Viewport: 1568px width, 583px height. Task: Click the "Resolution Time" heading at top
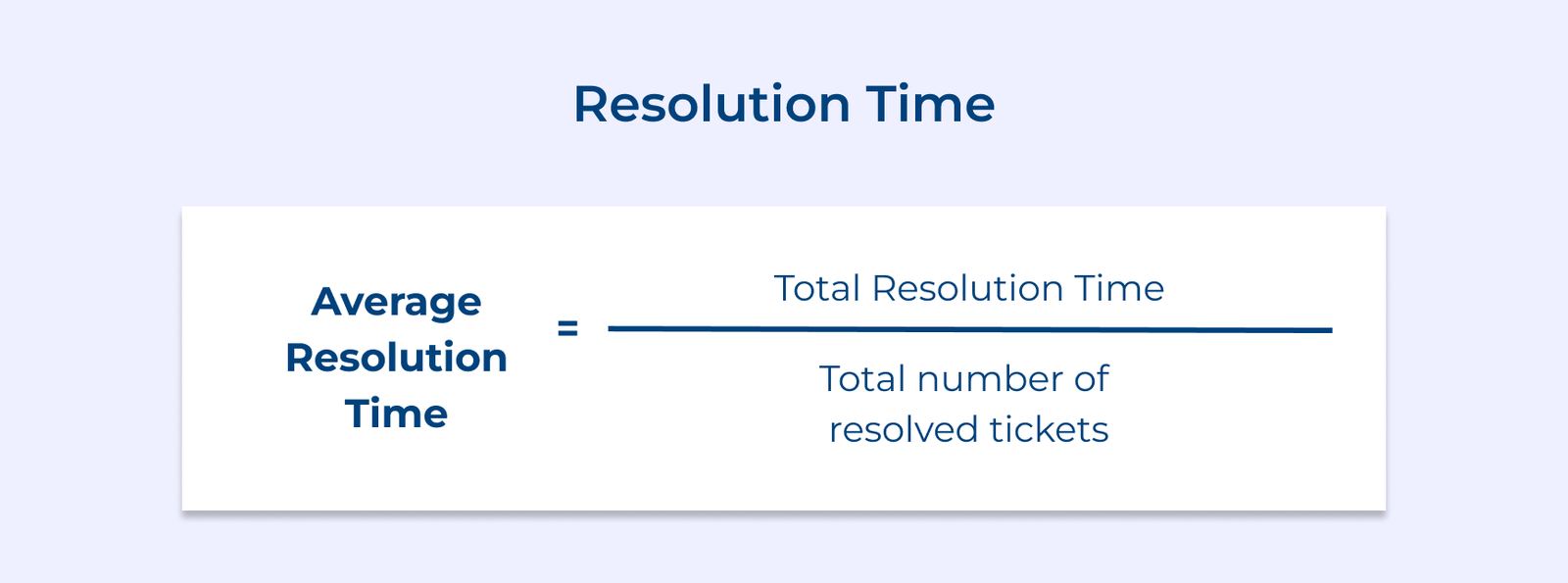click(783, 104)
